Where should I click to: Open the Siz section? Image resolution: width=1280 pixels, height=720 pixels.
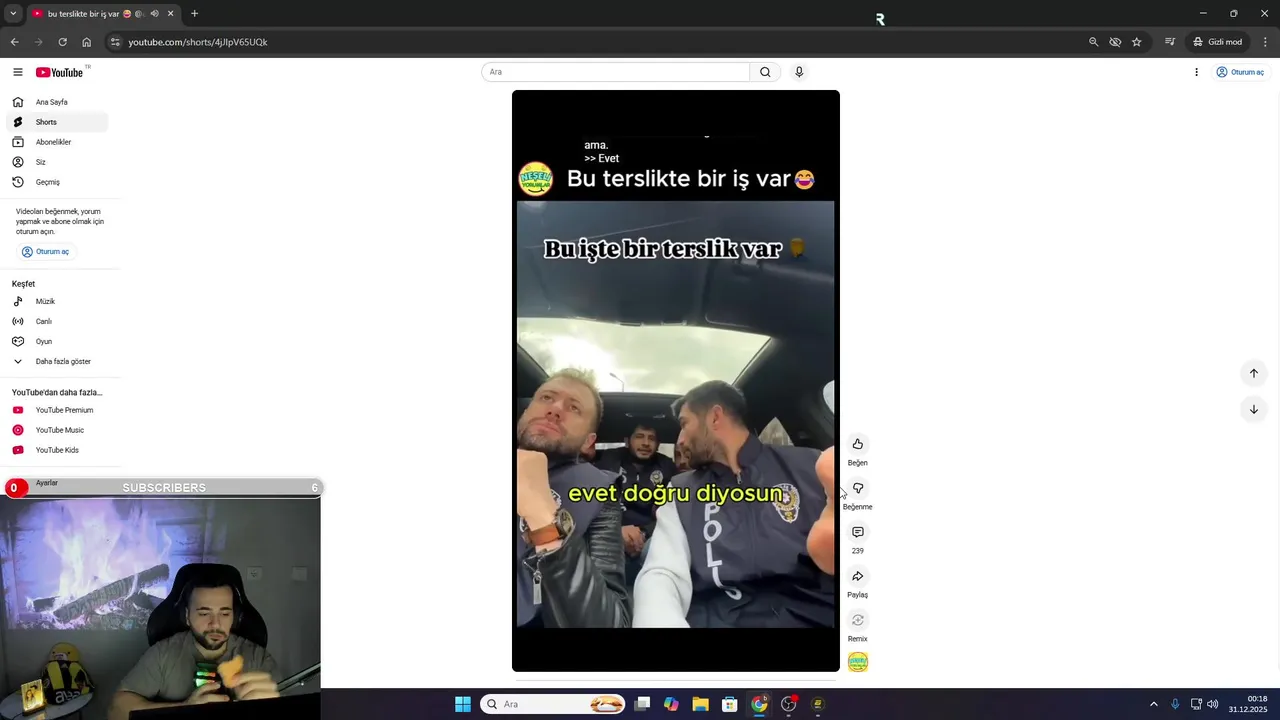(x=57, y=162)
